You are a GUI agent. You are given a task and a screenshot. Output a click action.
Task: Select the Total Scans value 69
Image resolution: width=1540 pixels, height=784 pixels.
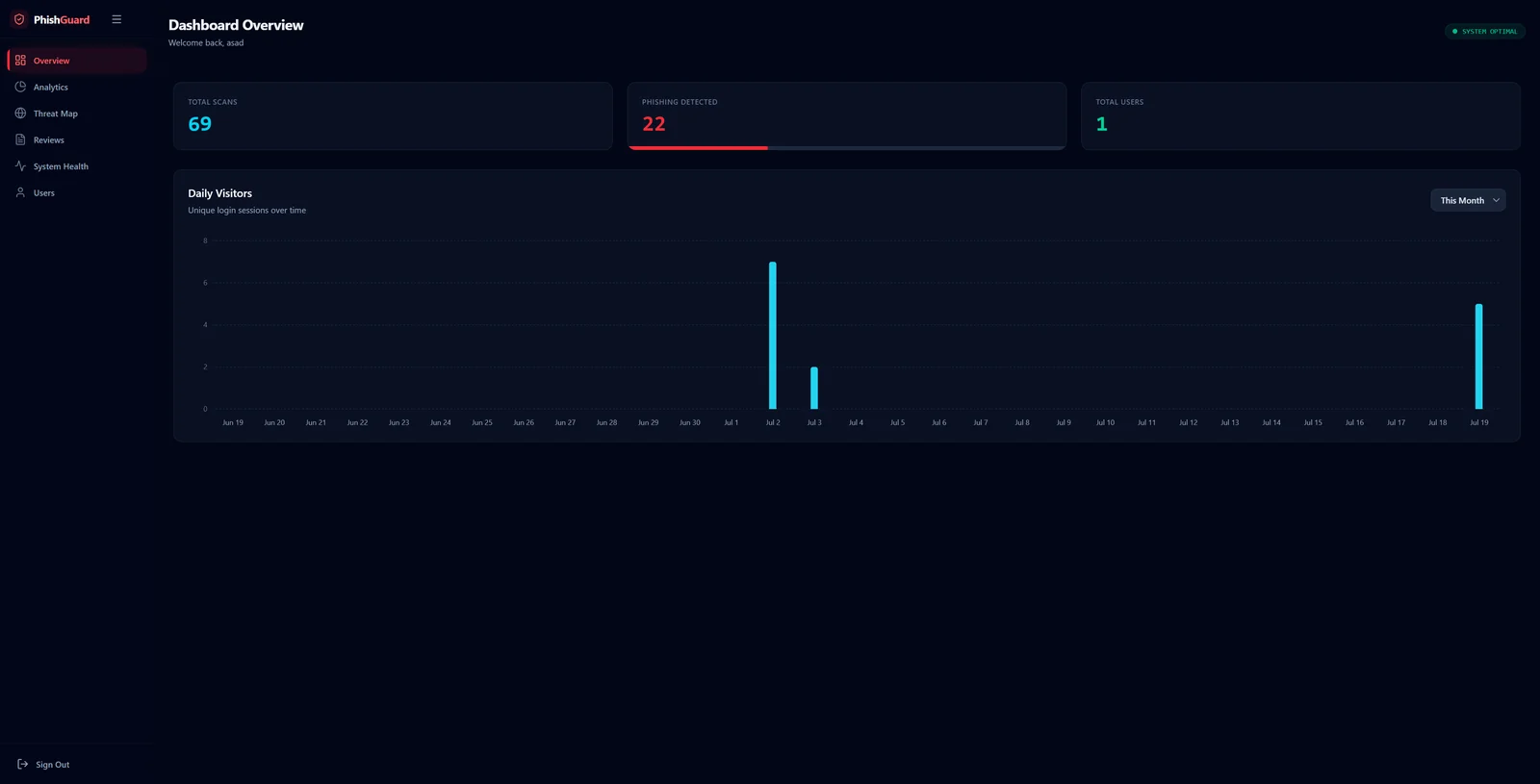point(200,124)
